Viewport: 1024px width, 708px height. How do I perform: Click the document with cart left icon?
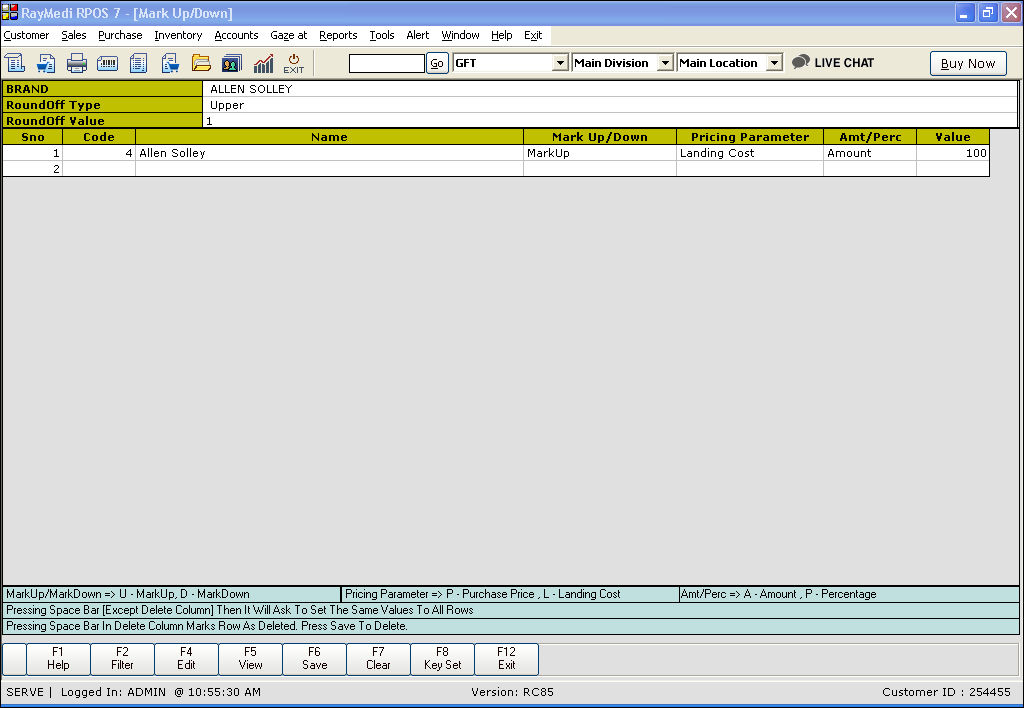tap(46, 63)
